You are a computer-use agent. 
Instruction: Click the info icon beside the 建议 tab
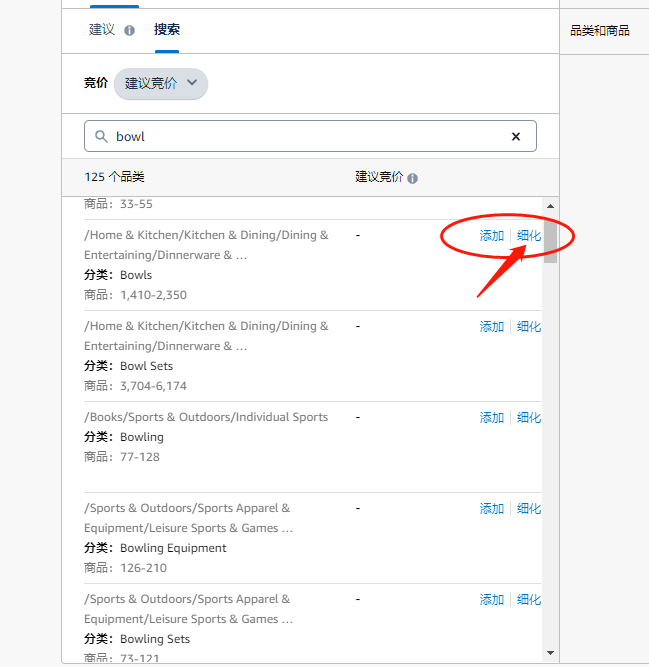(x=129, y=30)
